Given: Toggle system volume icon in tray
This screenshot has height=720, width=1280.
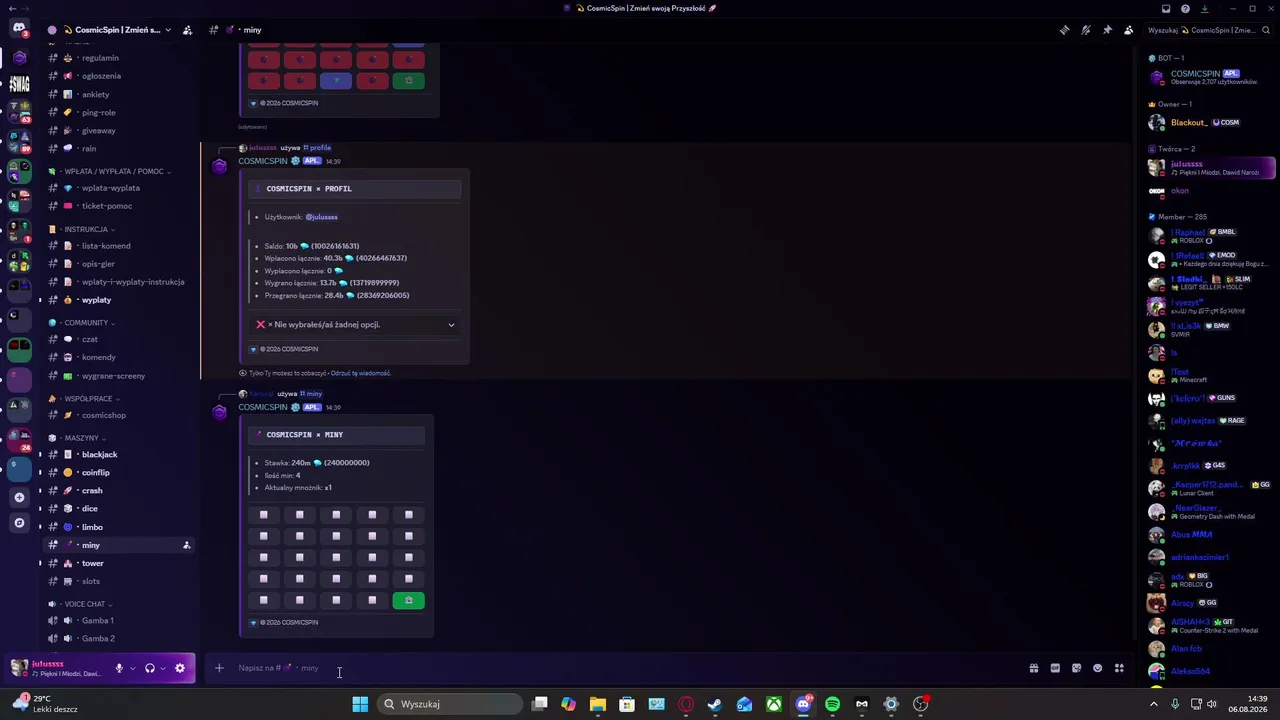Looking at the screenshot, I should tap(1212, 704).
